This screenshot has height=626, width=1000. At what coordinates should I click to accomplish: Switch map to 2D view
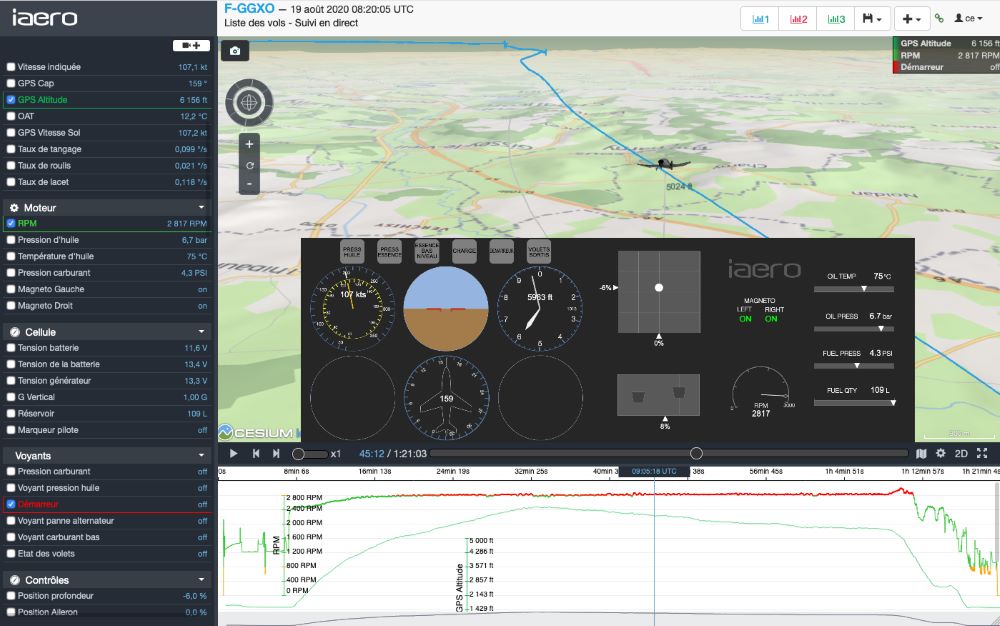[x=961, y=454]
